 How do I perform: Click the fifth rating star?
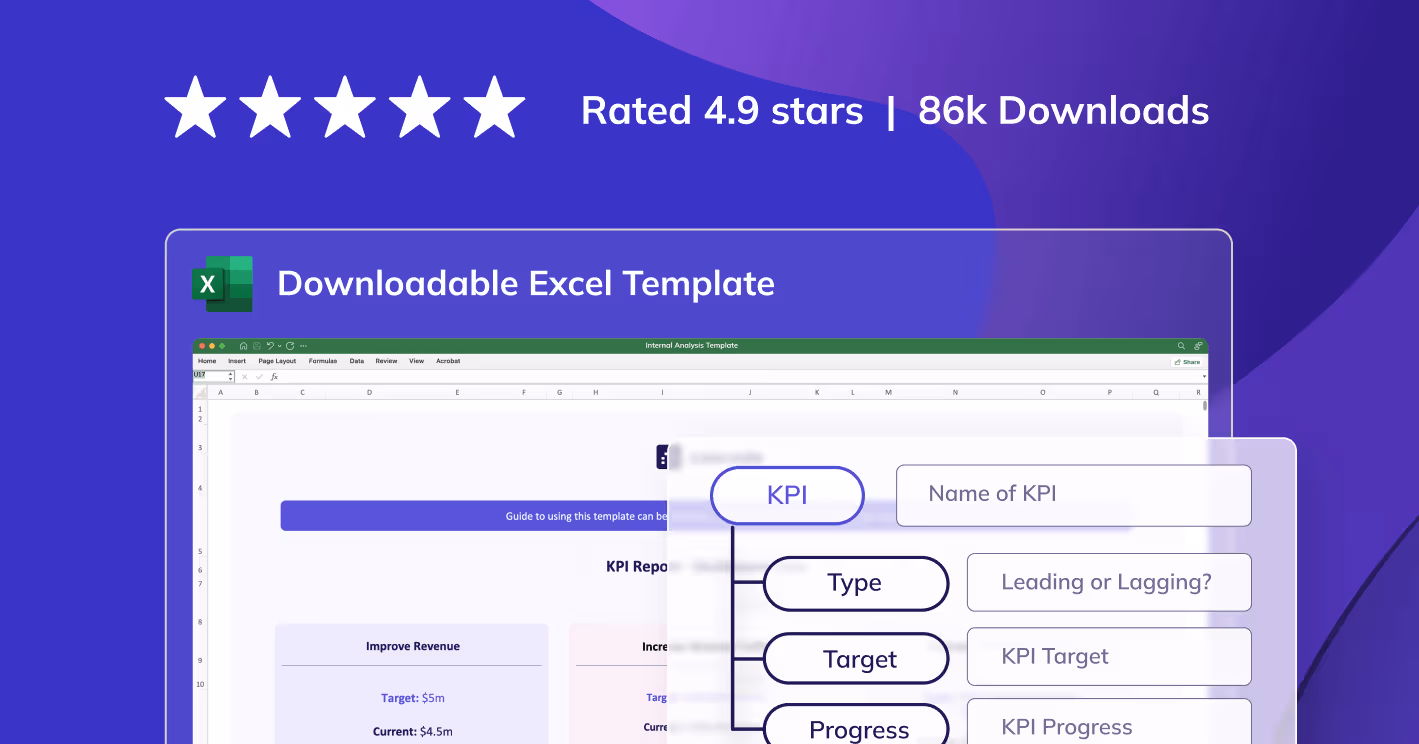click(494, 106)
